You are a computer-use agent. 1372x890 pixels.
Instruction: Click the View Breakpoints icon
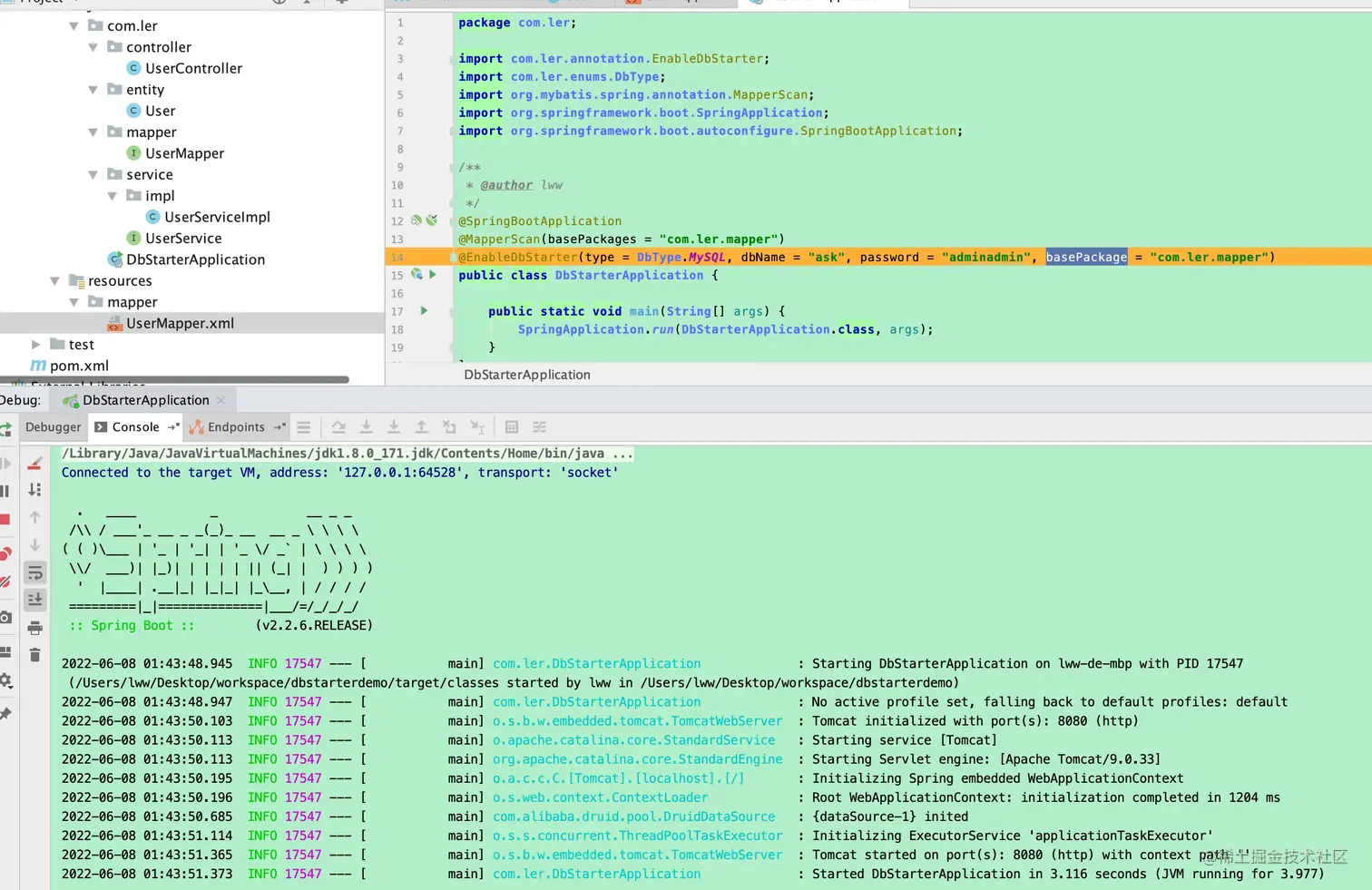pyautogui.click(x=5, y=553)
